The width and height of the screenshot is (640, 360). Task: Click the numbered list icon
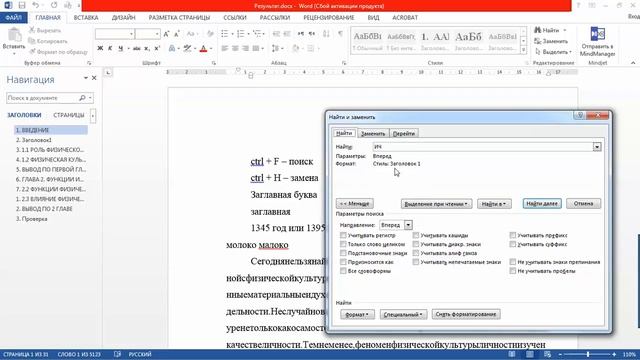click(240, 34)
